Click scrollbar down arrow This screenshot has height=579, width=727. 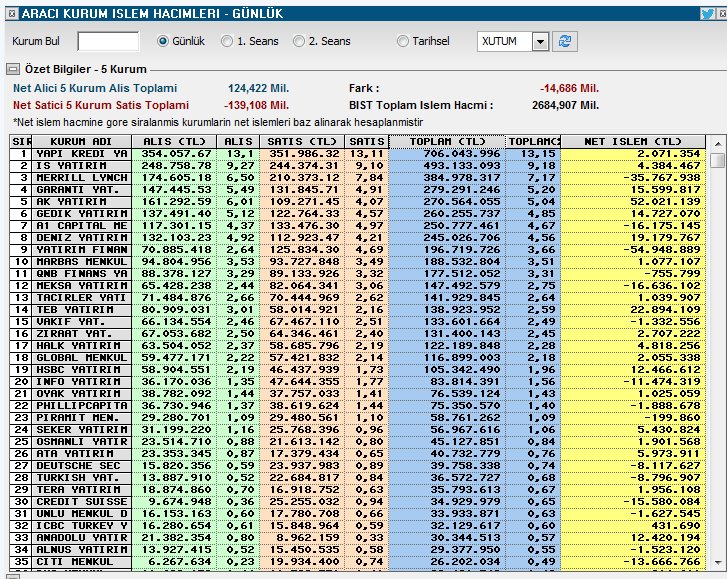click(718, 562)
